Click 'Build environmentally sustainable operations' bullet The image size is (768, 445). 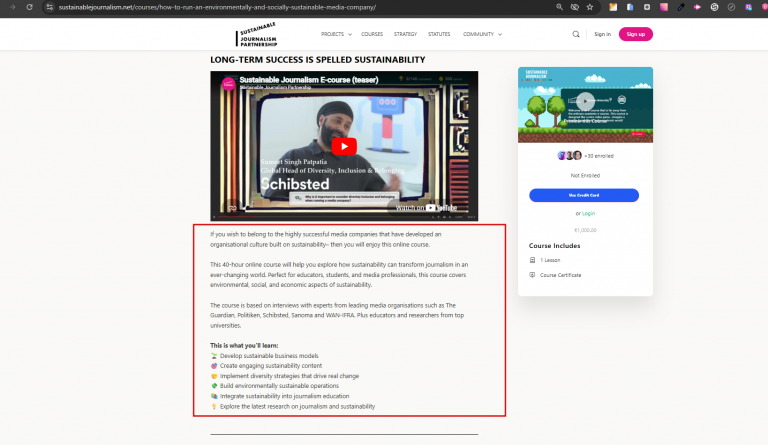[279, 386]
